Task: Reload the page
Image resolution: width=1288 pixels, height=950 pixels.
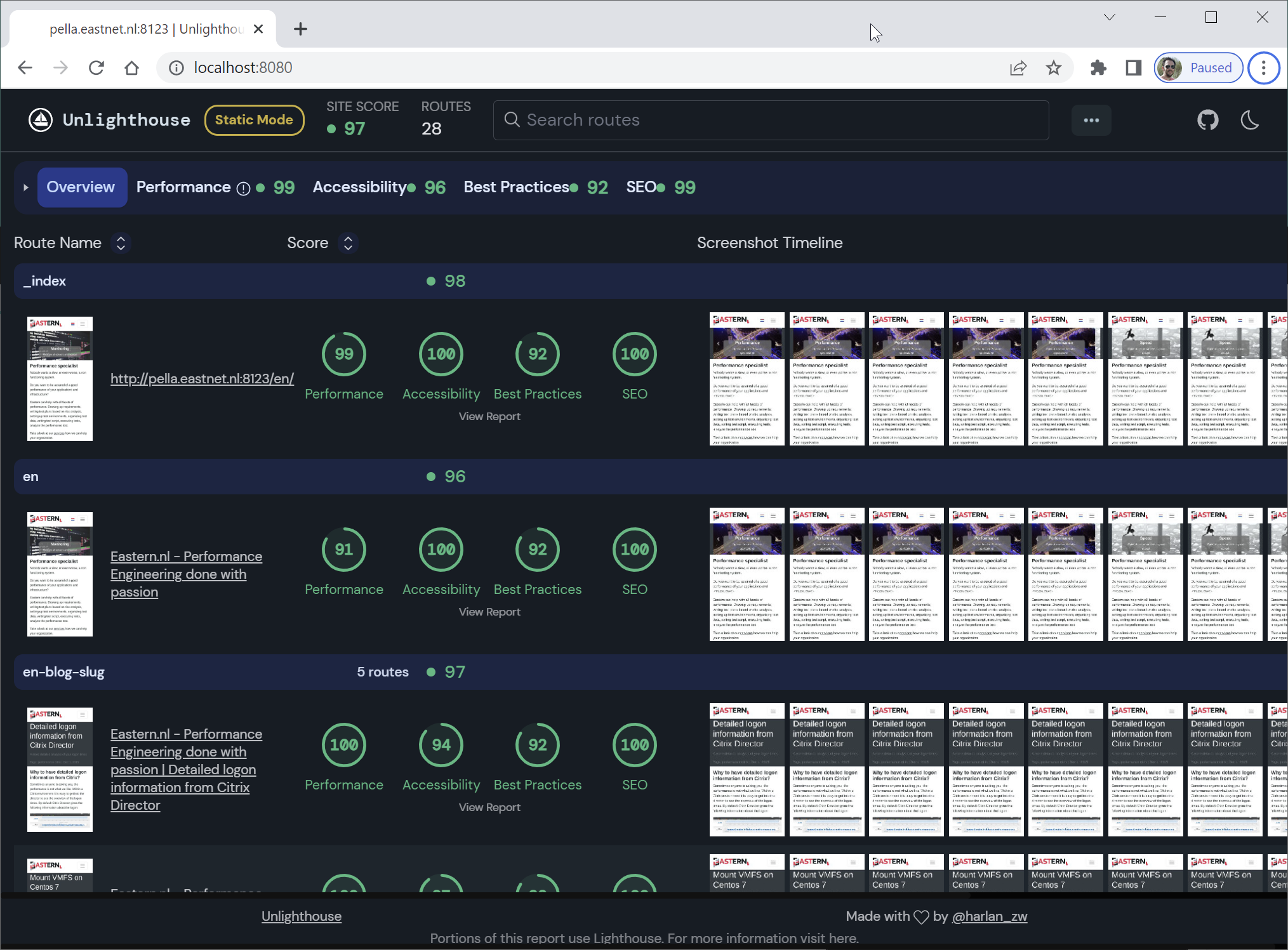Action: [96, 68]
